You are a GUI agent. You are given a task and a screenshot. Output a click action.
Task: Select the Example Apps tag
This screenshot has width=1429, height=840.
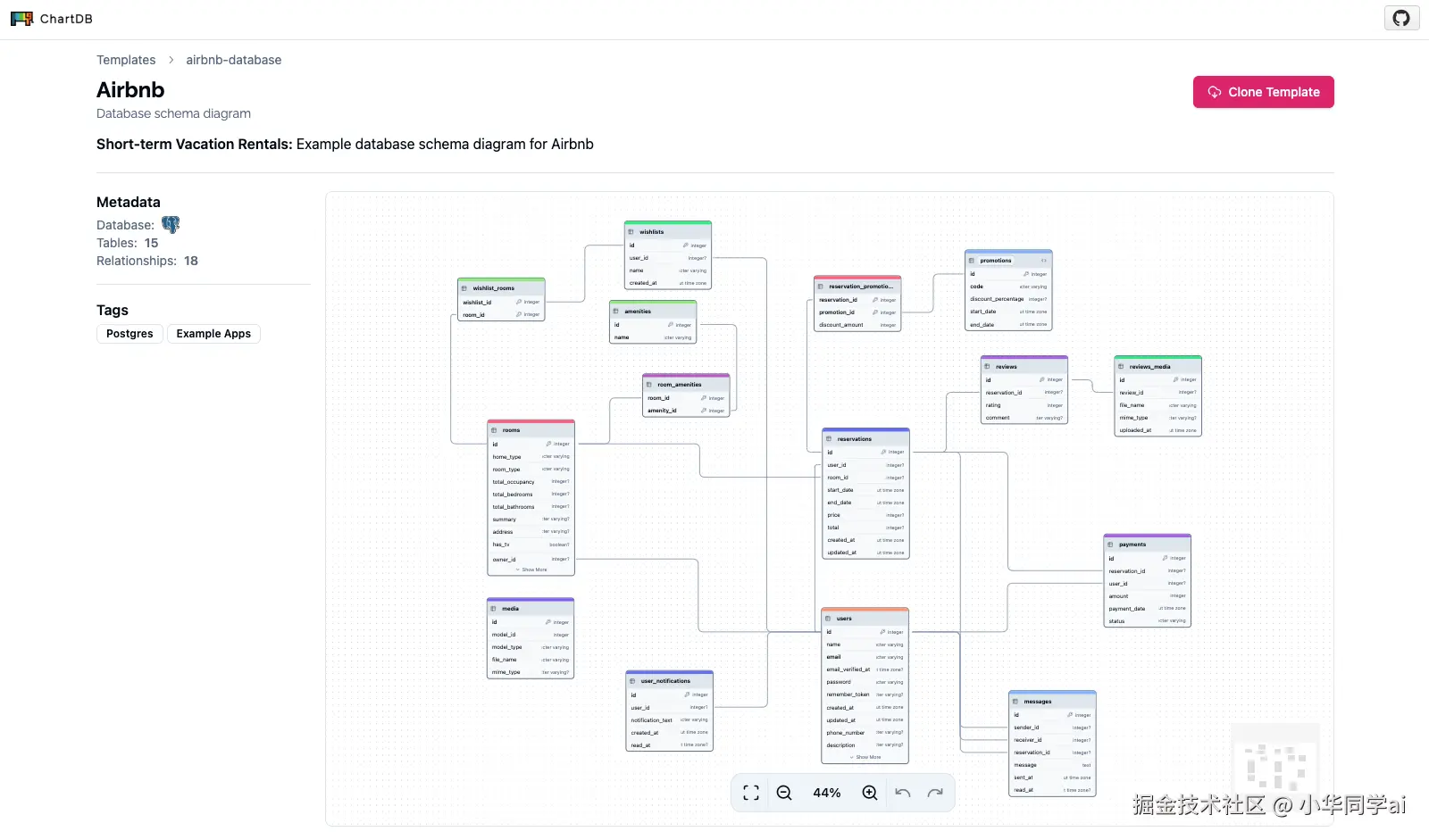coord(213,334)
